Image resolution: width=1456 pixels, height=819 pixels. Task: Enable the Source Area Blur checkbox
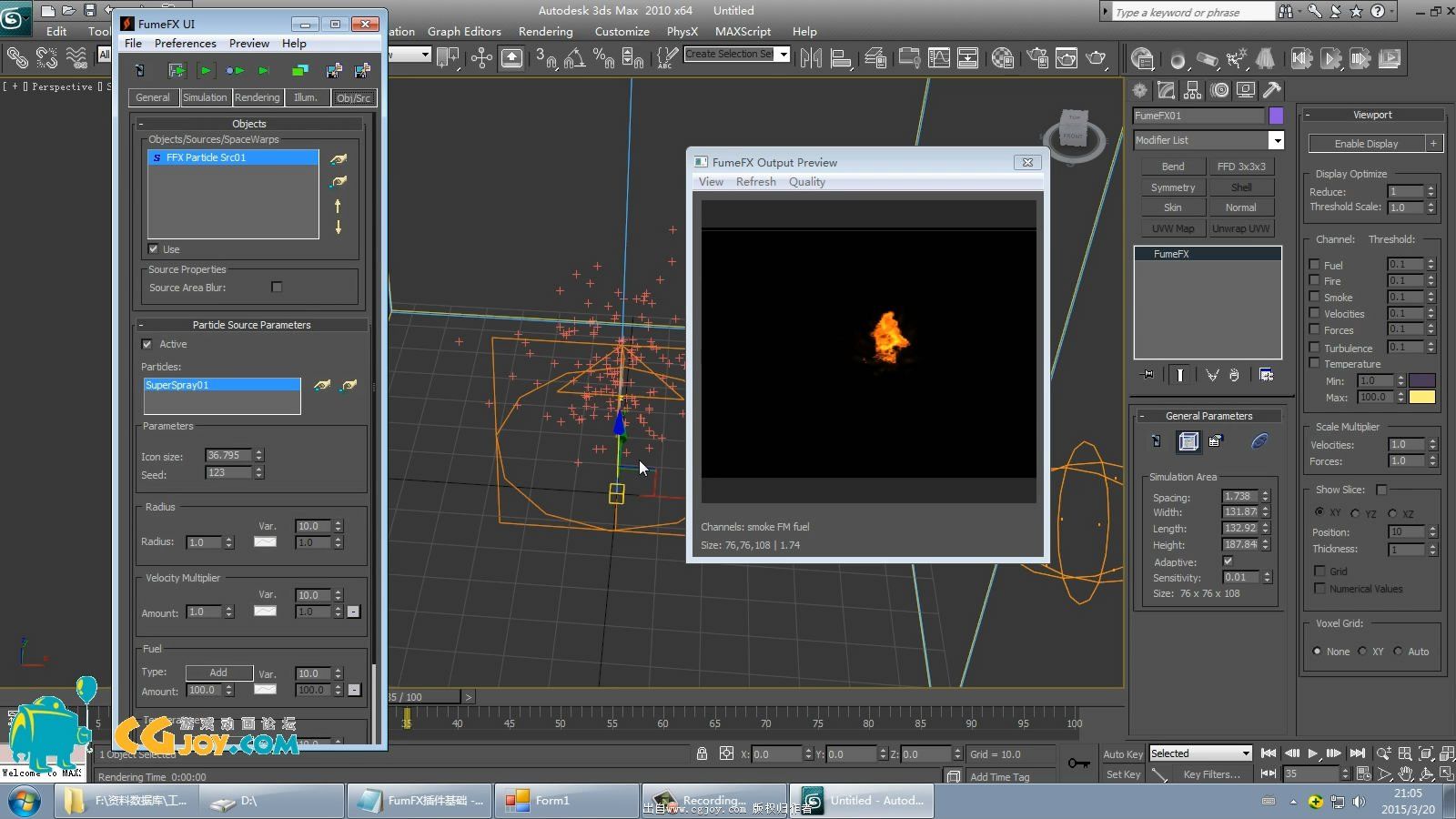(277, 287)
